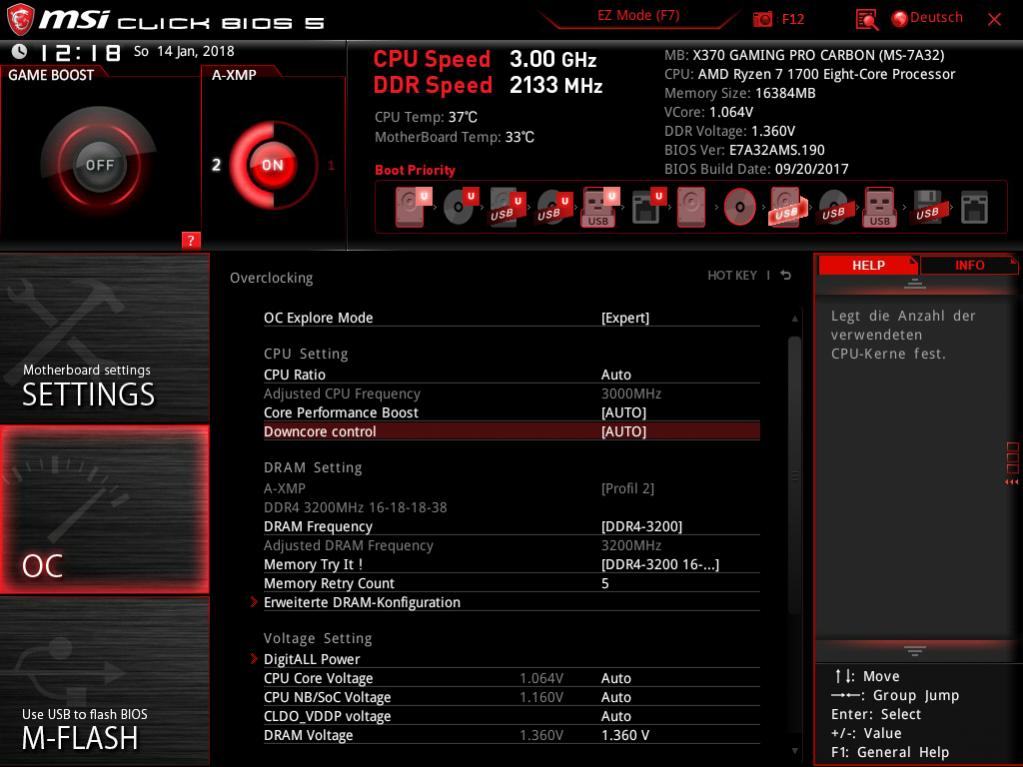Change CLDO_VDDP voltage Auto setting
Image resolution: width=1023 pixels, height=767 pixels.
click(512, 716)
